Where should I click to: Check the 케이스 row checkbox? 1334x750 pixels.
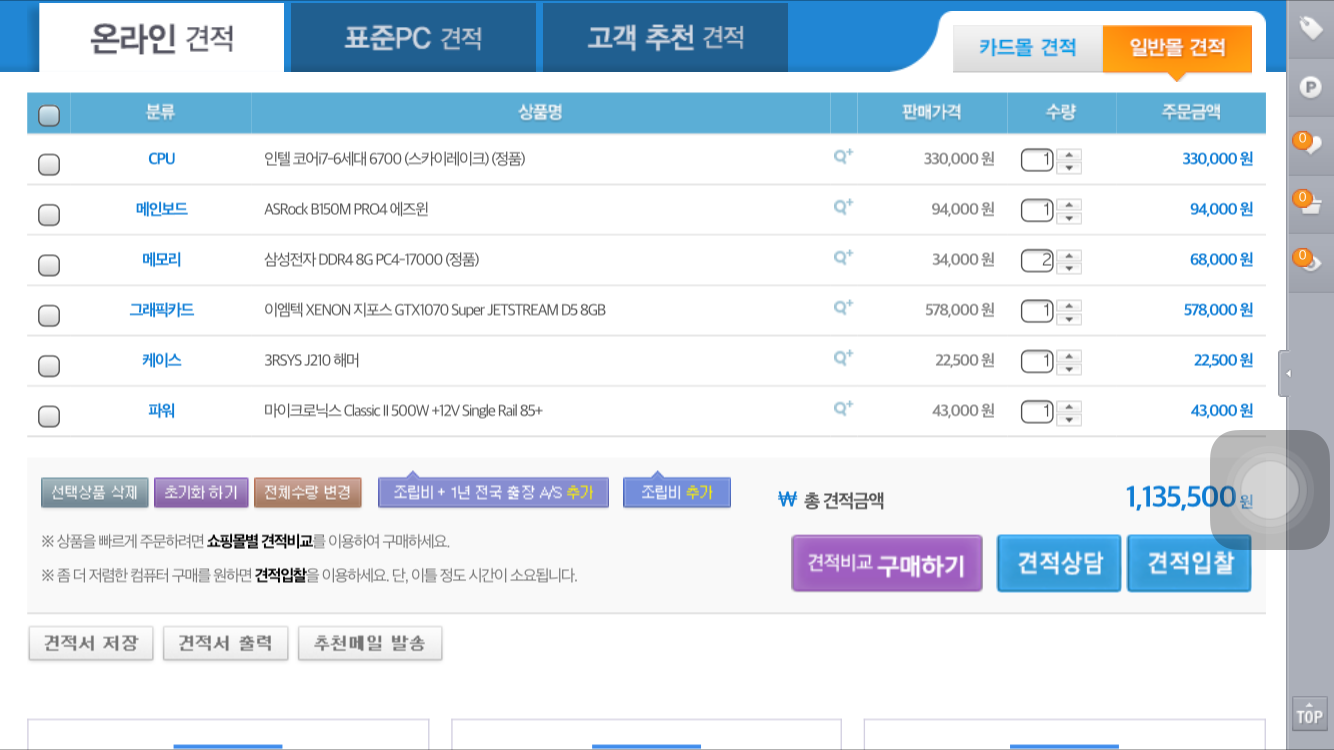(49, 366)
